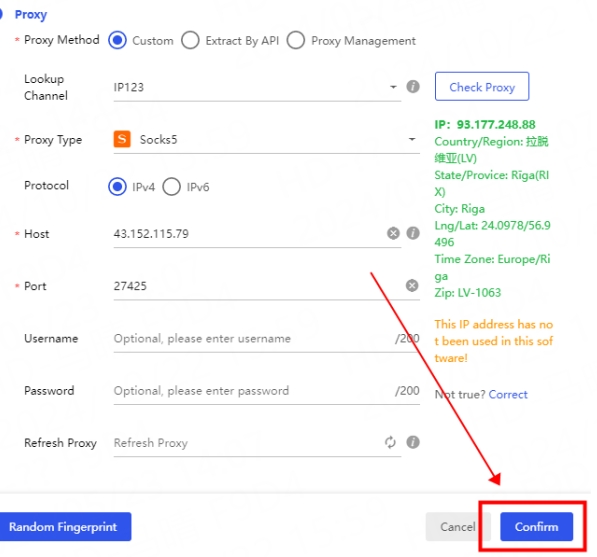This screenshot has height=557, width=597.
Task: Select Extract By API method
Action: coord(190,40)
